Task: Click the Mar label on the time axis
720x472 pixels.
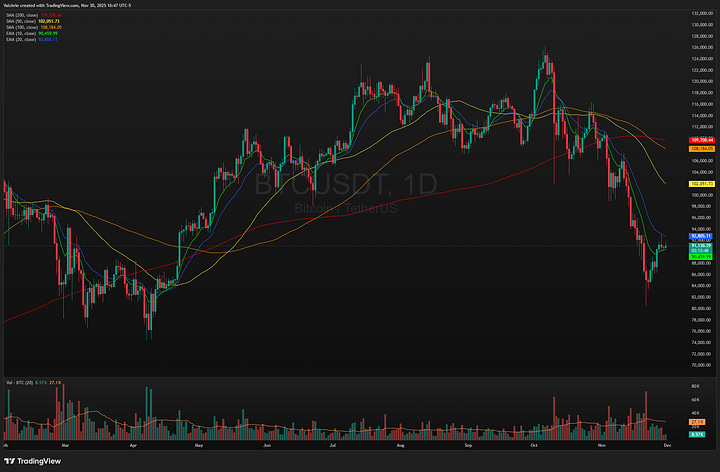Action: pos(65,445)
